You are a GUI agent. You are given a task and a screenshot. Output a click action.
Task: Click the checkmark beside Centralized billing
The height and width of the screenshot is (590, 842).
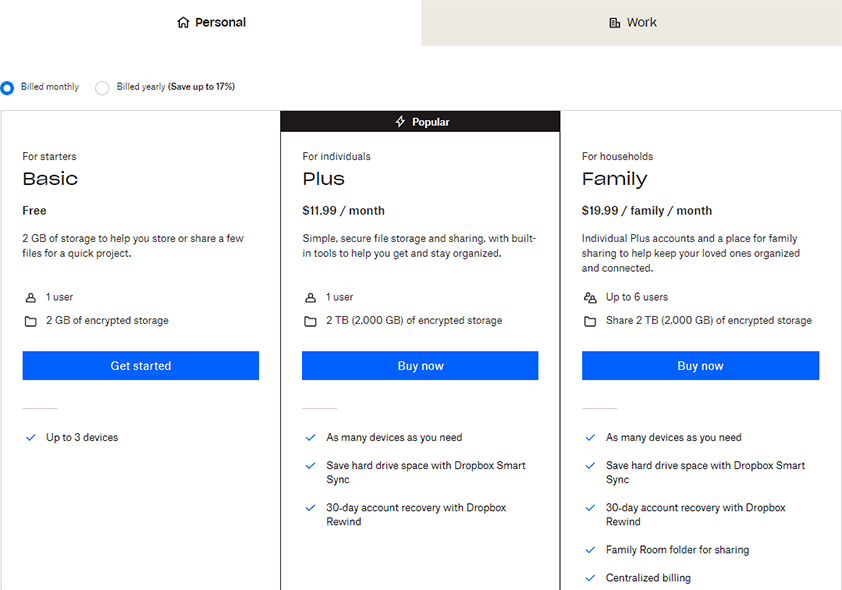point(590,578)
